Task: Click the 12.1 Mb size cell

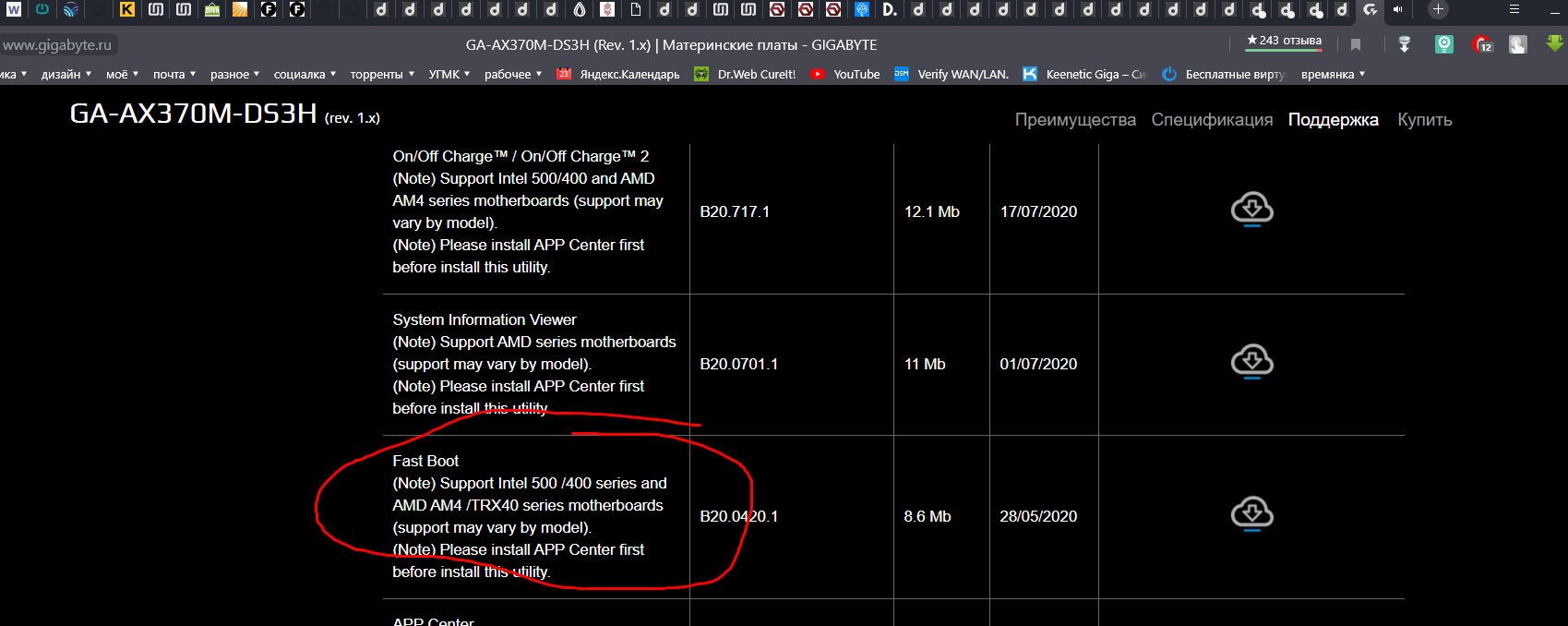Action: (932, 211)
